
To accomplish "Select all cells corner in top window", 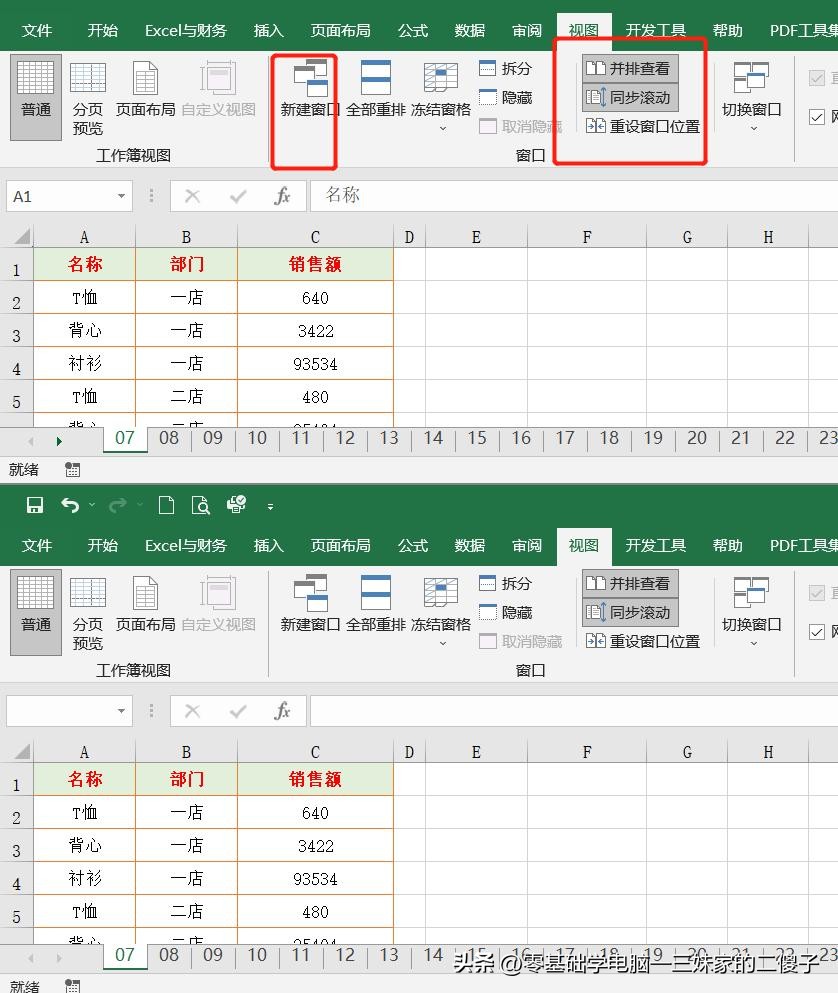I will [x=22, y=237].
